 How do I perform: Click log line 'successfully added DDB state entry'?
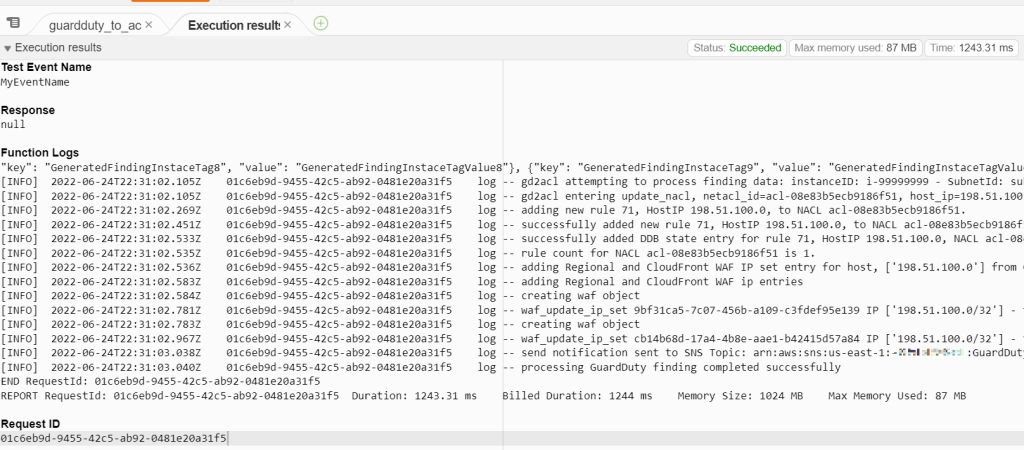[512, 238]
